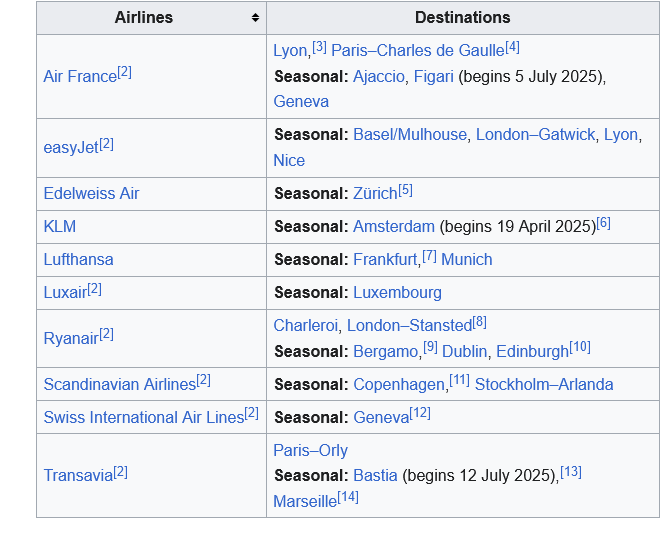Open the Air France airline link
The width and height of the screenshot is (671, 534).
tap(80, 77)
